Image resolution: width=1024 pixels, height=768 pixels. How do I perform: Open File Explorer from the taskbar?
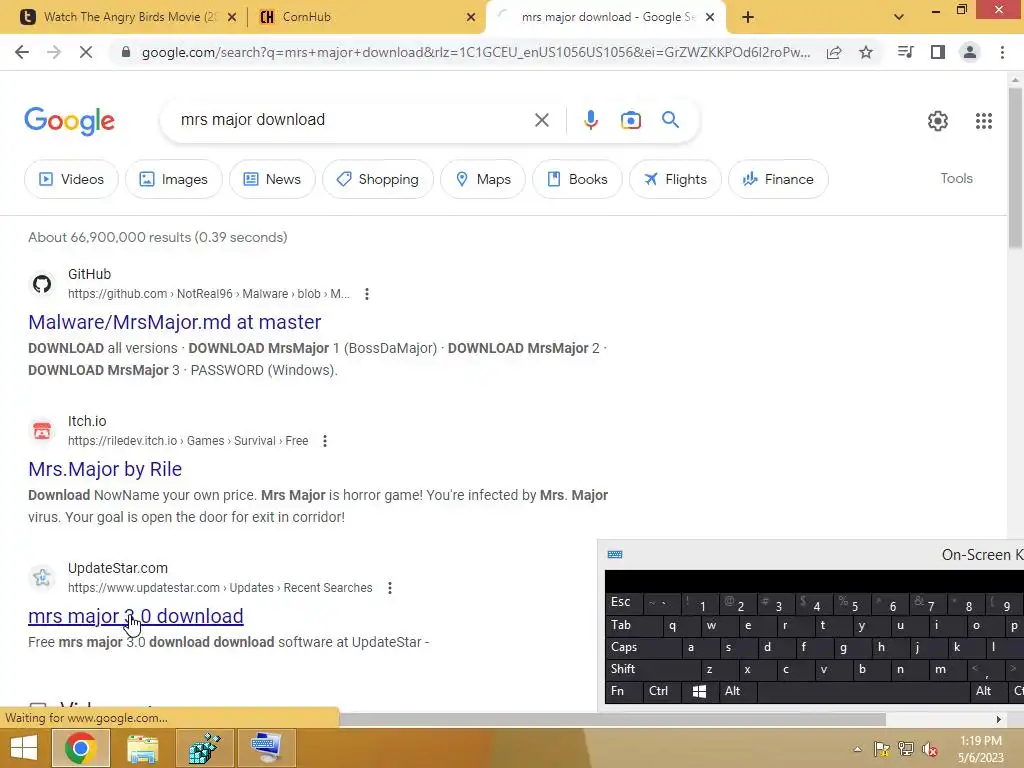(142, 748)
